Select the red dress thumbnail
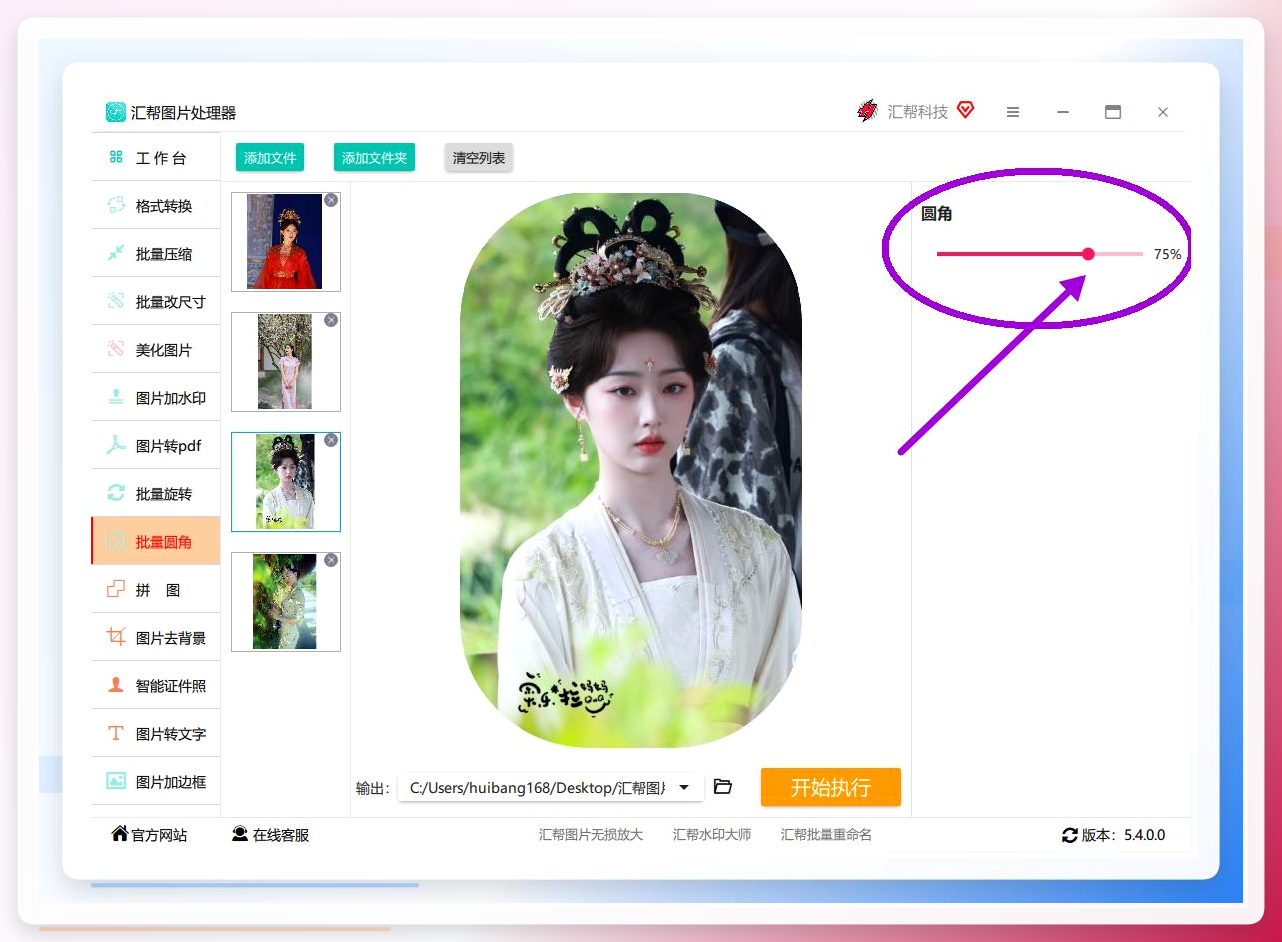 [285, 242]
